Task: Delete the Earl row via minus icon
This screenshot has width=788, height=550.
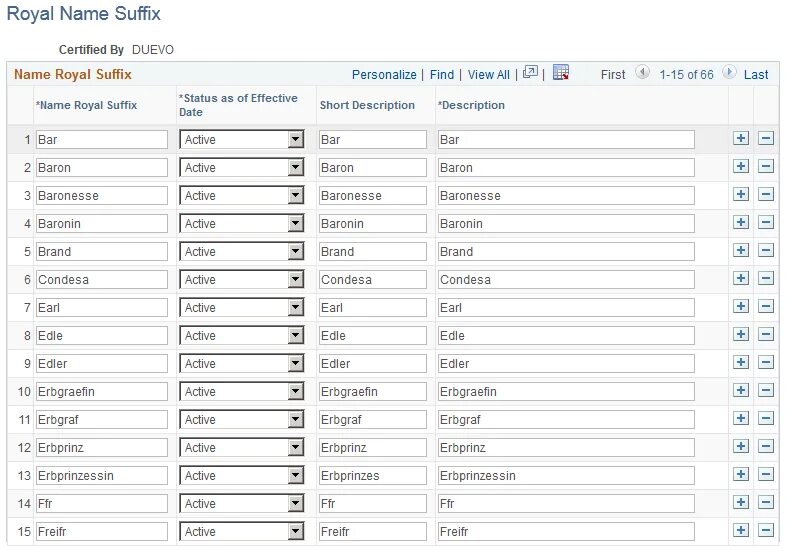Action: (766, 307)
